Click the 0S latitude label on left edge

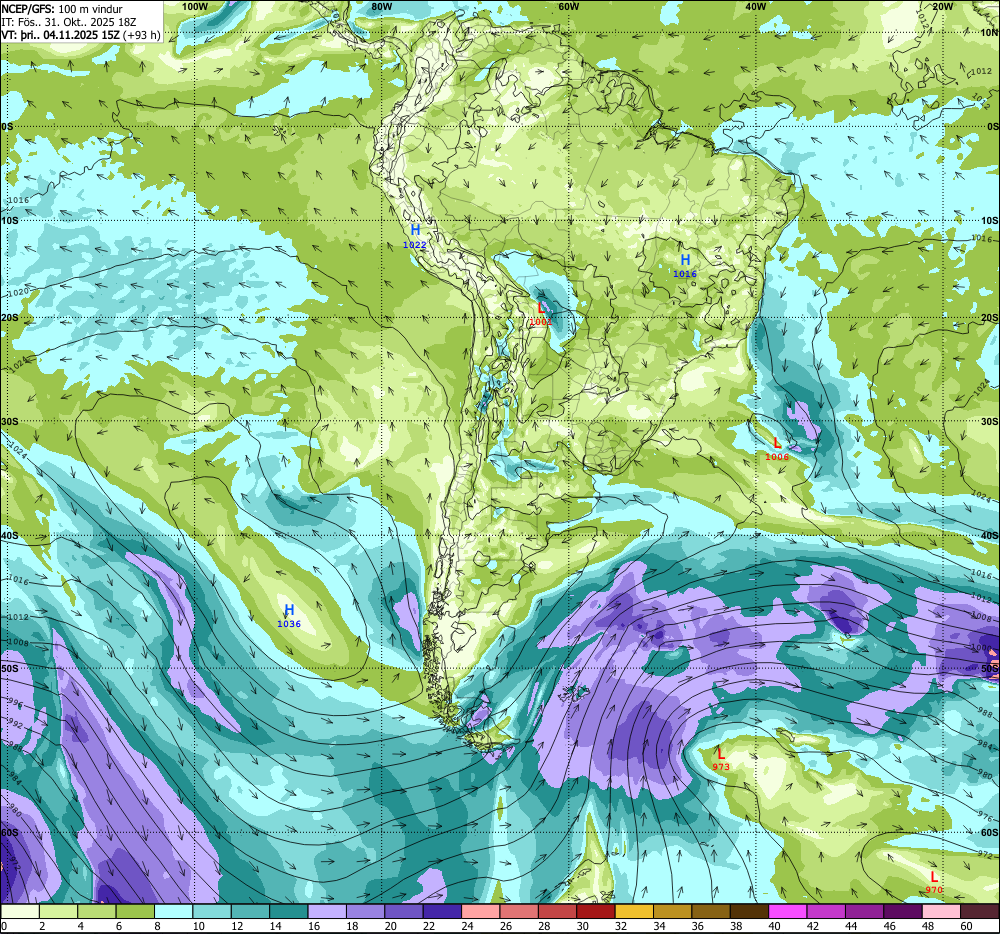click(7, 127)
